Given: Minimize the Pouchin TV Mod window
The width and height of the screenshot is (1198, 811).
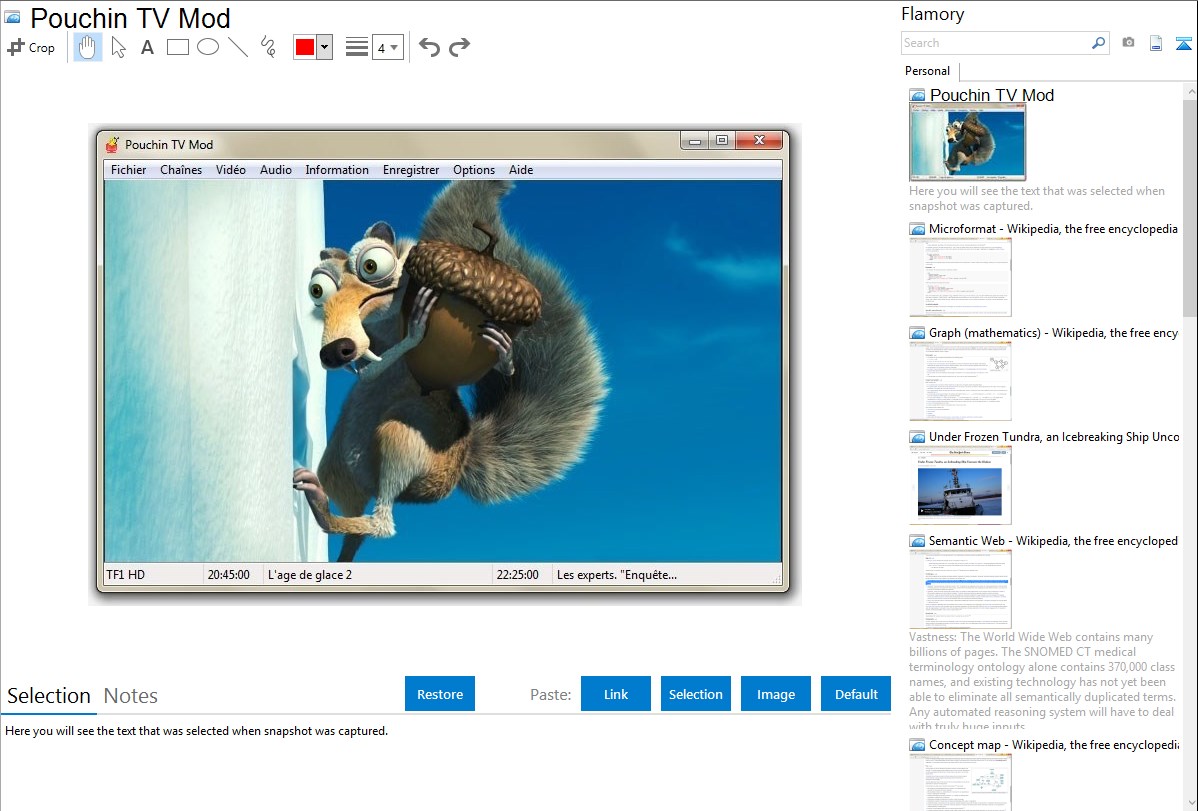Looking at the screenshot, I should click(695, 141).
